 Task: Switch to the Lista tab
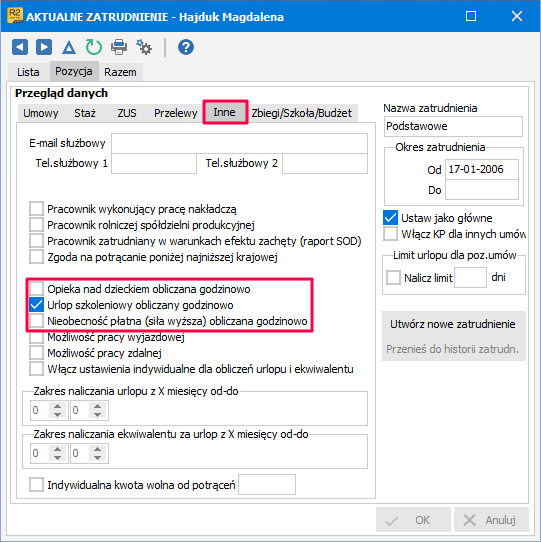(x=28, y=72)
